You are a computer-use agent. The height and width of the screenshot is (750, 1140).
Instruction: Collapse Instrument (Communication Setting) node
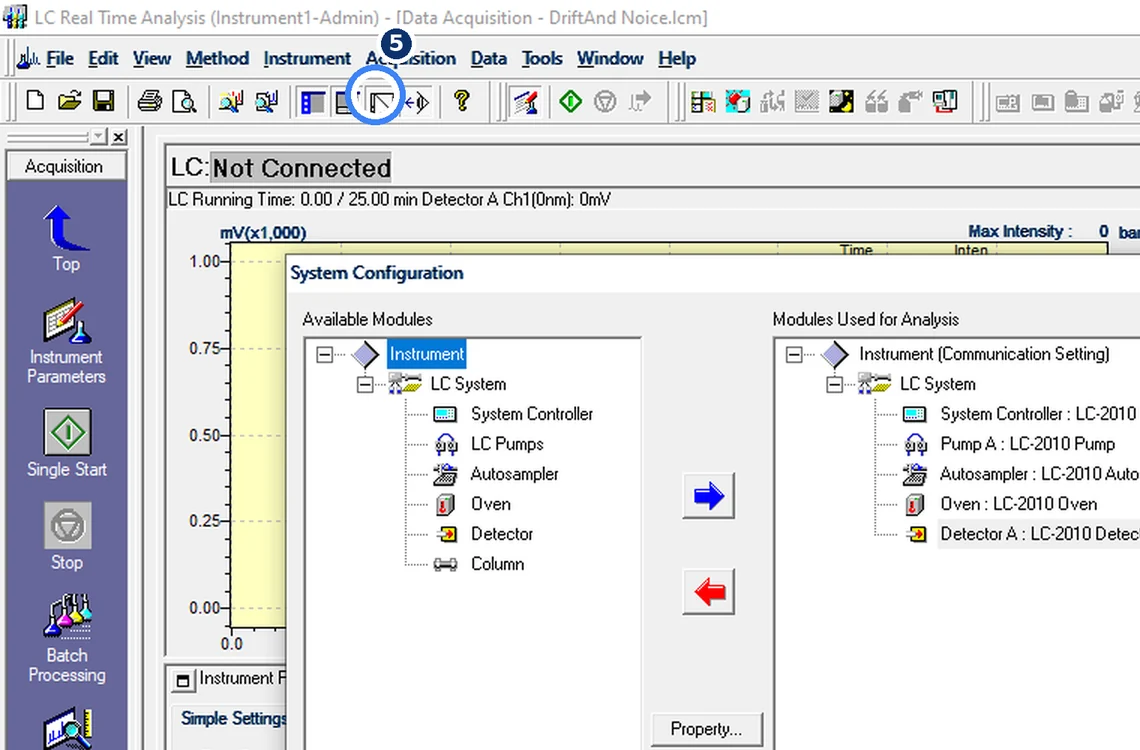(x=794, y=355)
